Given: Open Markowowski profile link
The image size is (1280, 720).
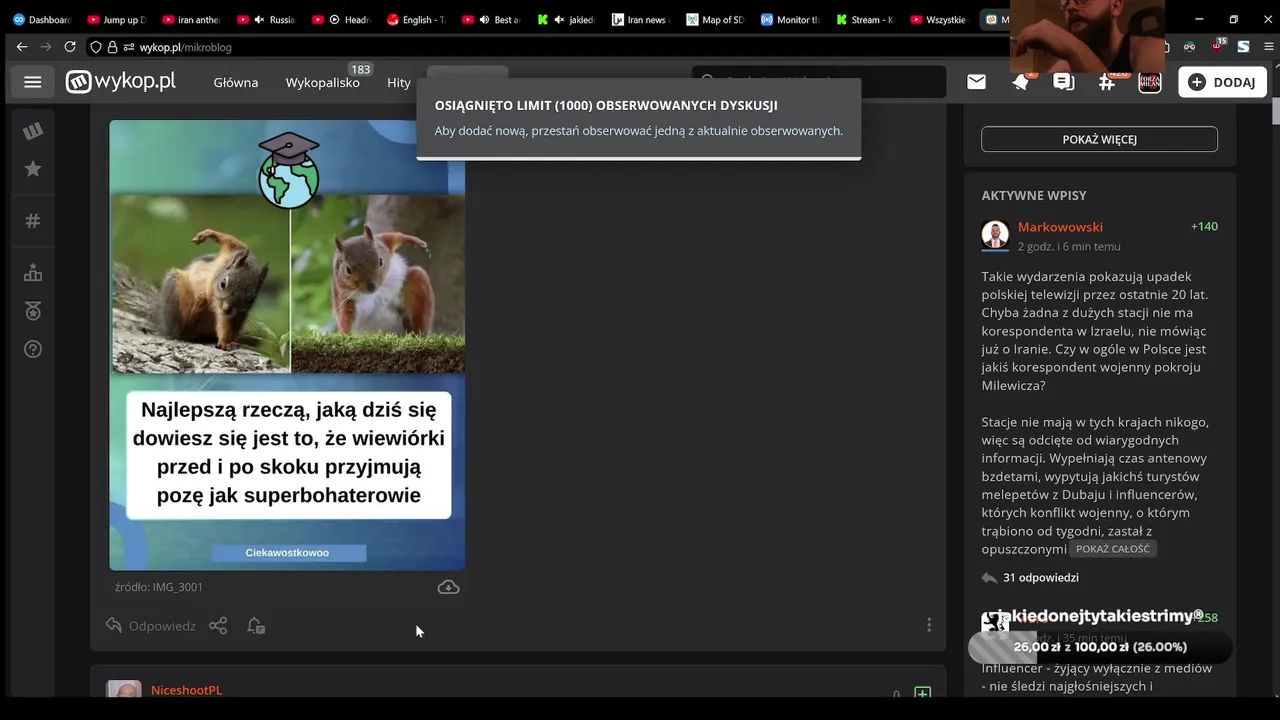Looking at the screenshot, I should click(x=1060, y=227).
